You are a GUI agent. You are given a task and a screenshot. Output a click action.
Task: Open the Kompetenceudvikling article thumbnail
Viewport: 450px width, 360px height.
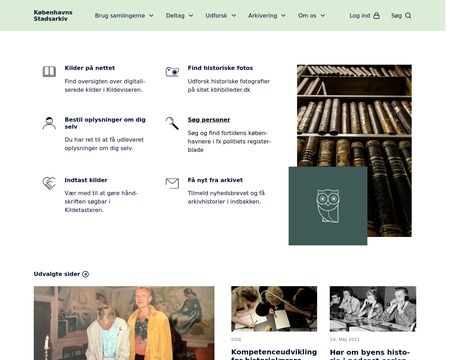(274, 309)
